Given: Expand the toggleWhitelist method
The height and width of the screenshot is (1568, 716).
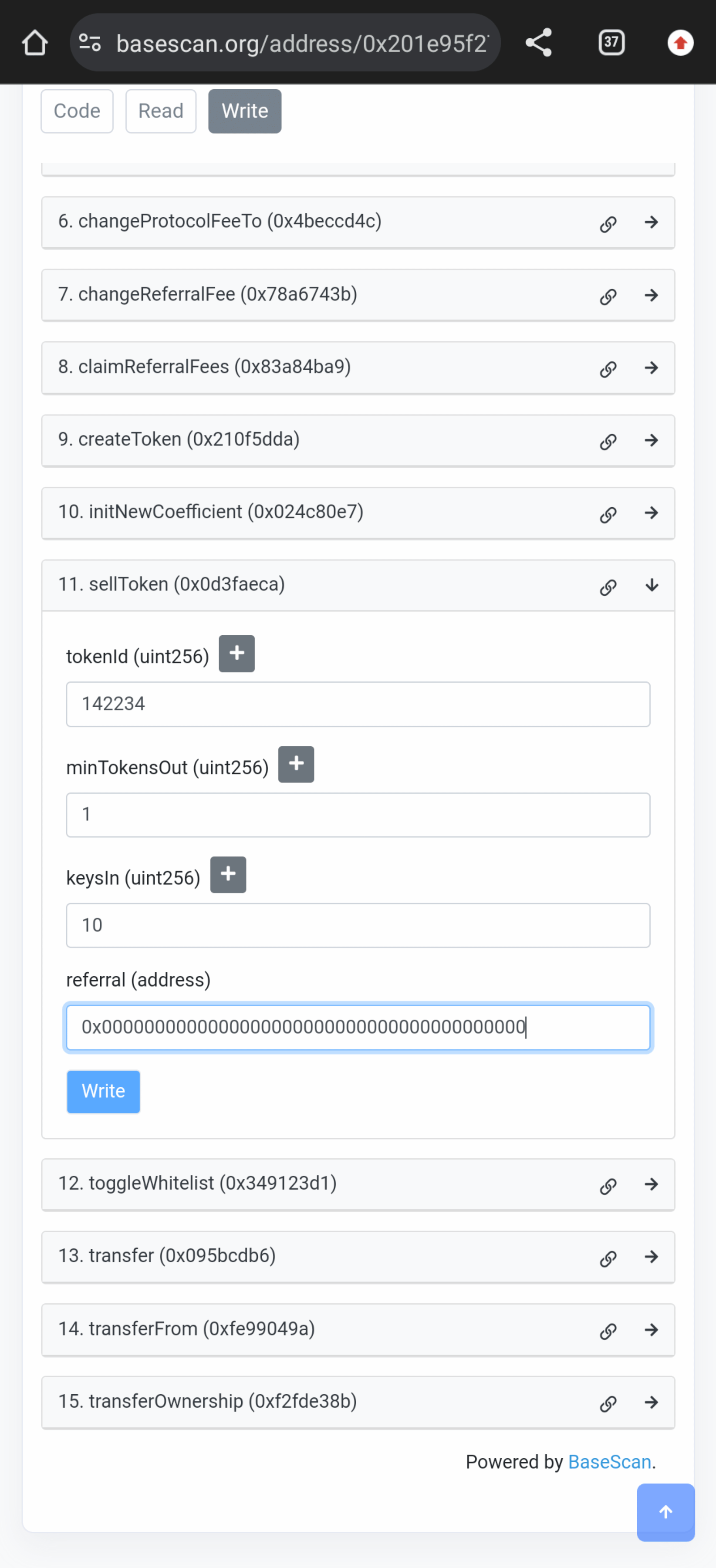Looking at the screenshot, I should click(652, 1184).
